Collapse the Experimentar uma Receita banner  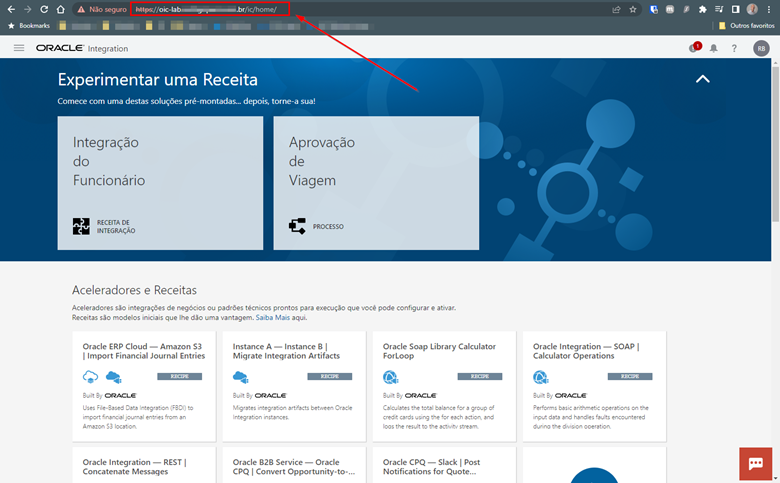pos(702,79)
